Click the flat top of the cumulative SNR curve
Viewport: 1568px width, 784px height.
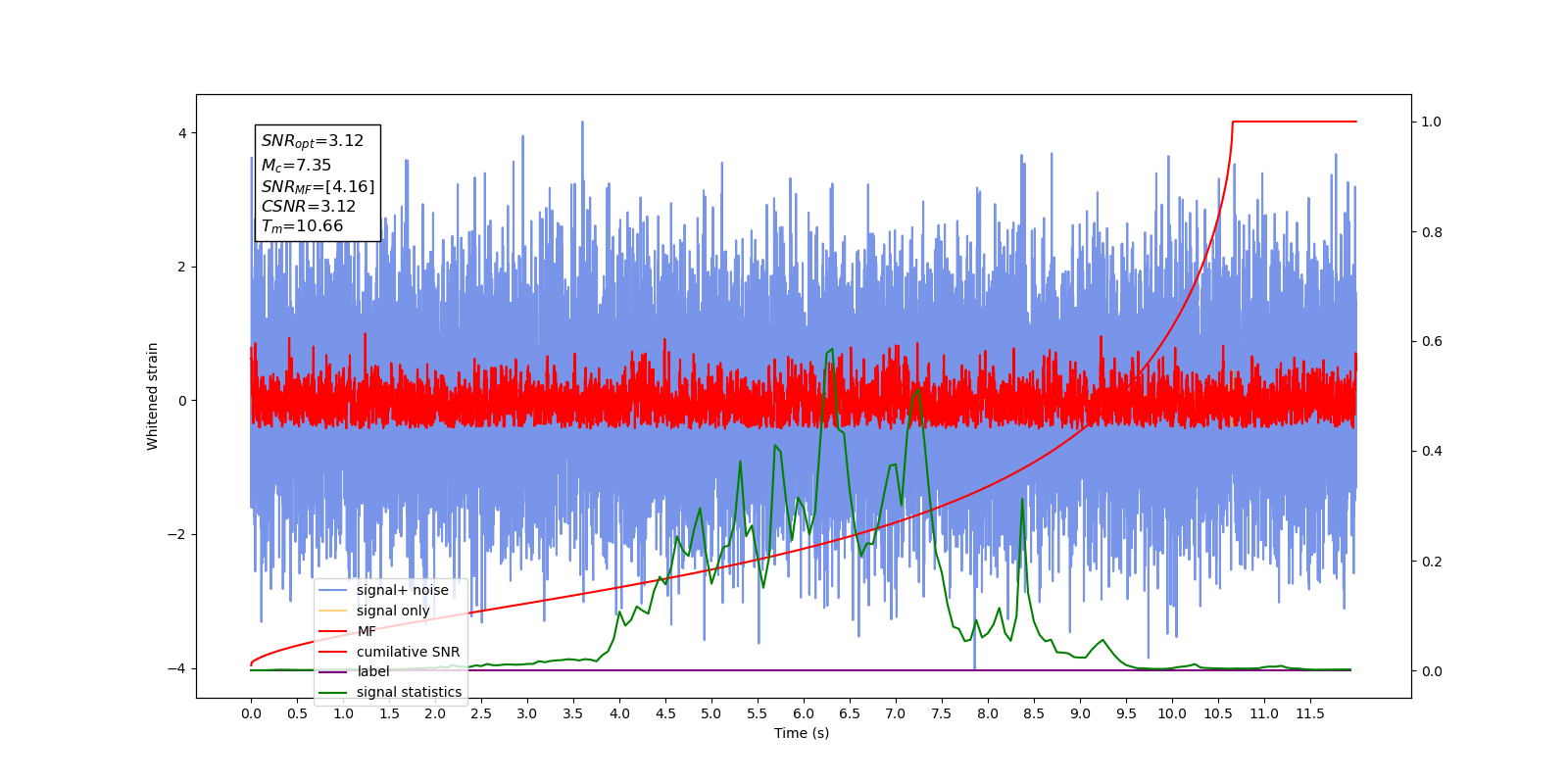pyautogui.click(x=1295, y=122)
